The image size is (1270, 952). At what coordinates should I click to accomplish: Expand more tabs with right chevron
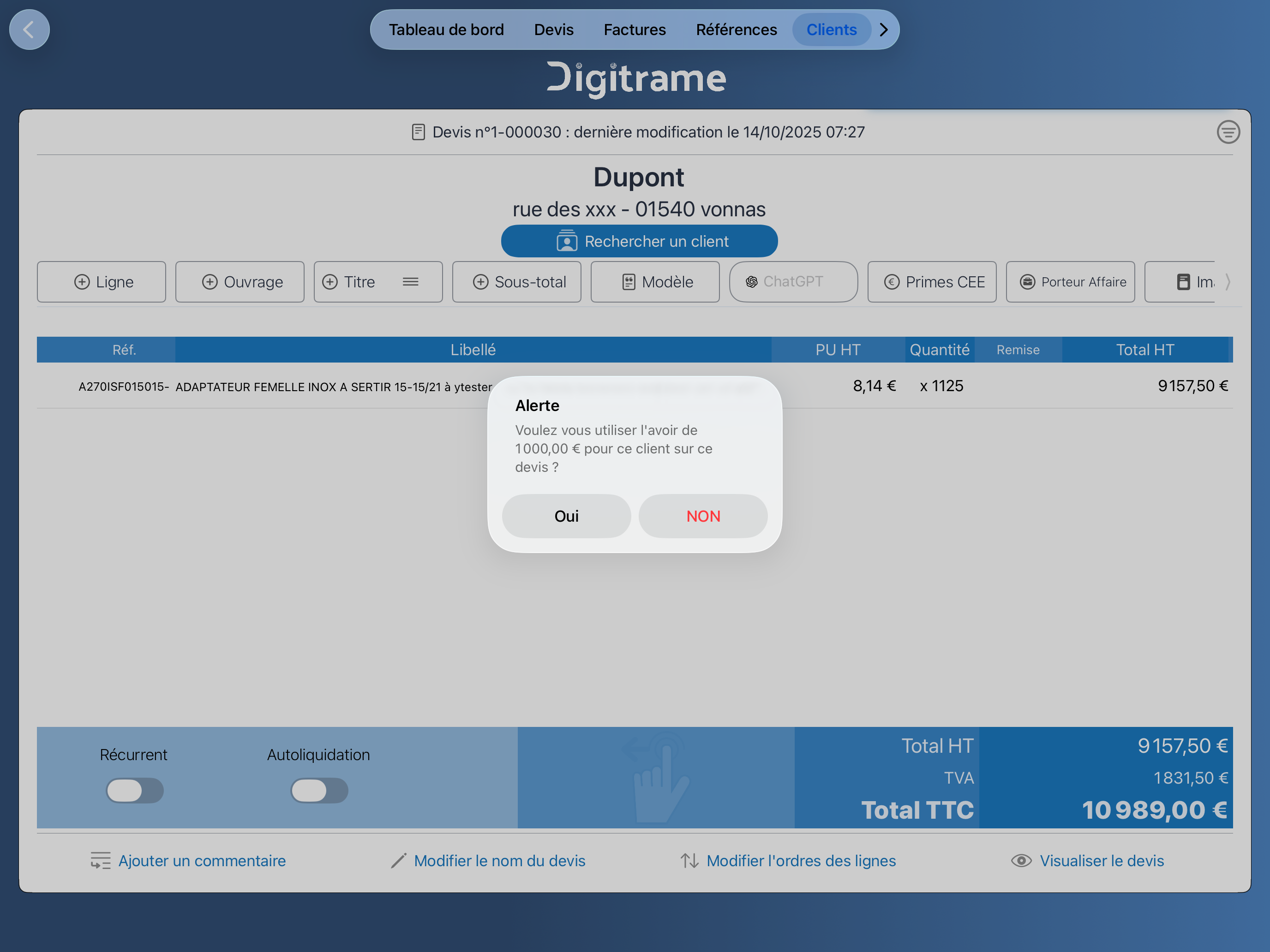[x=884, y=30]
